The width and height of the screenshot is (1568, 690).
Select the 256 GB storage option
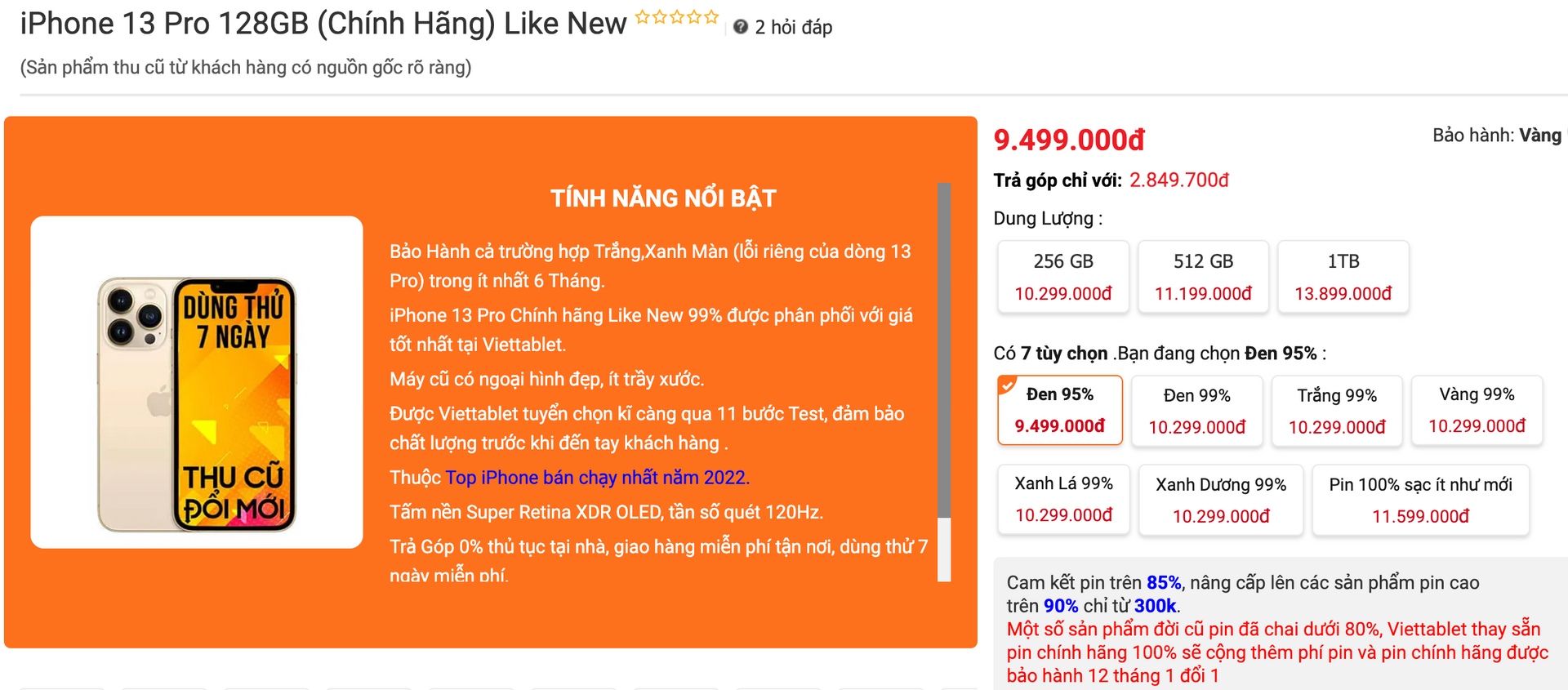(x=1063, y=277)
